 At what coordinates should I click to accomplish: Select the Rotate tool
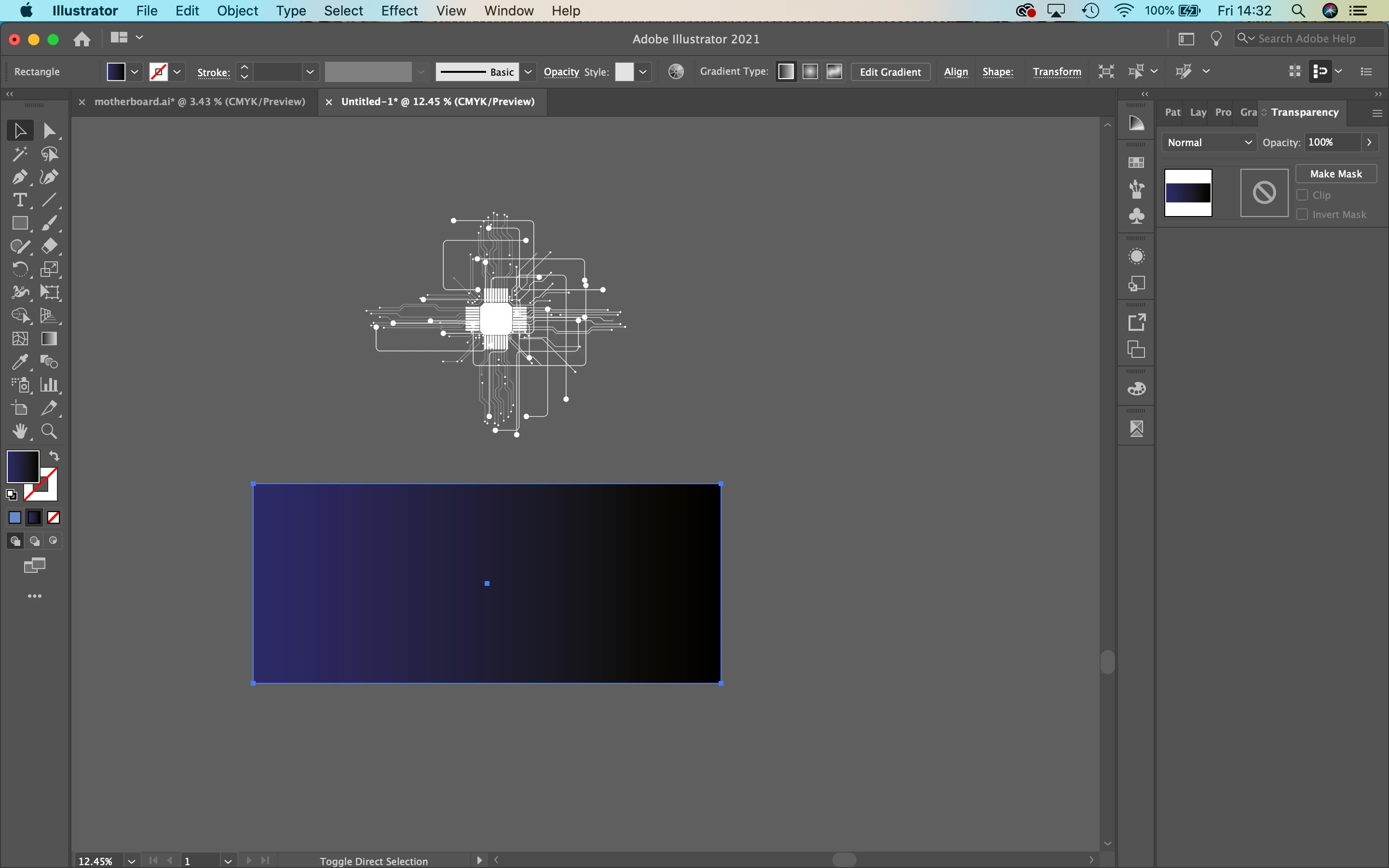point(19,269)
